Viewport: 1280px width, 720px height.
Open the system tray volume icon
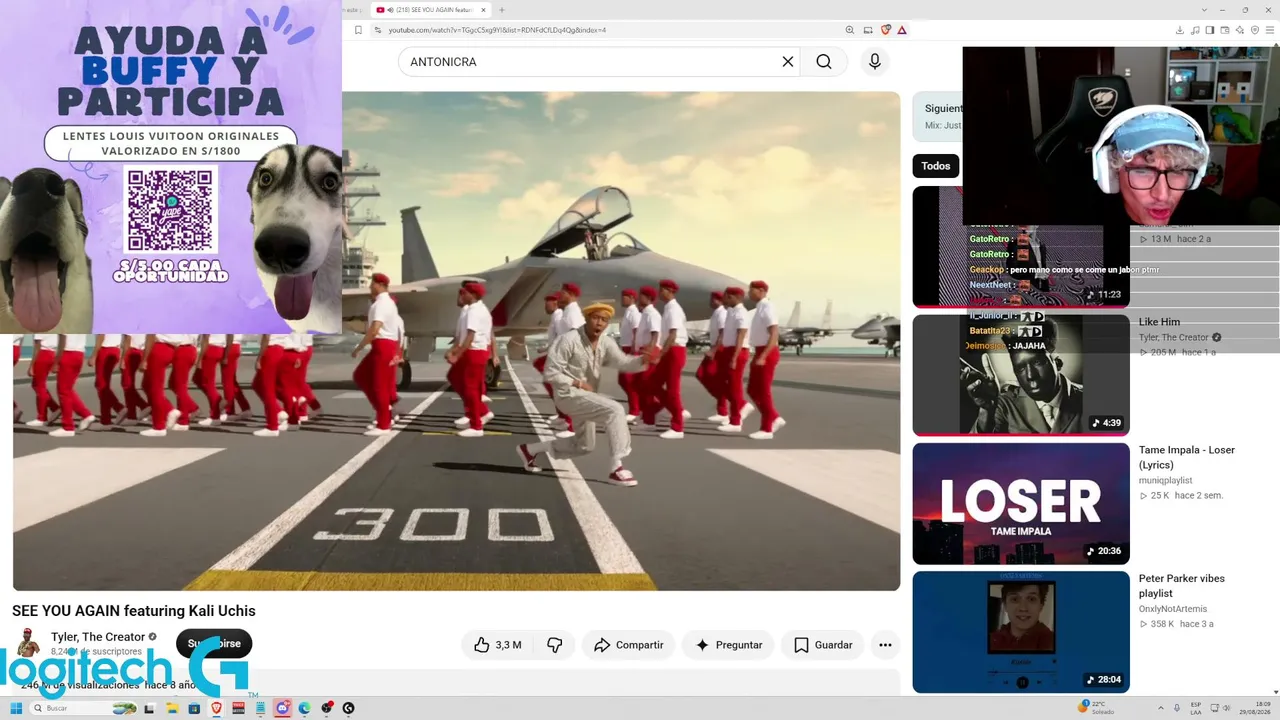point(1224,708)
